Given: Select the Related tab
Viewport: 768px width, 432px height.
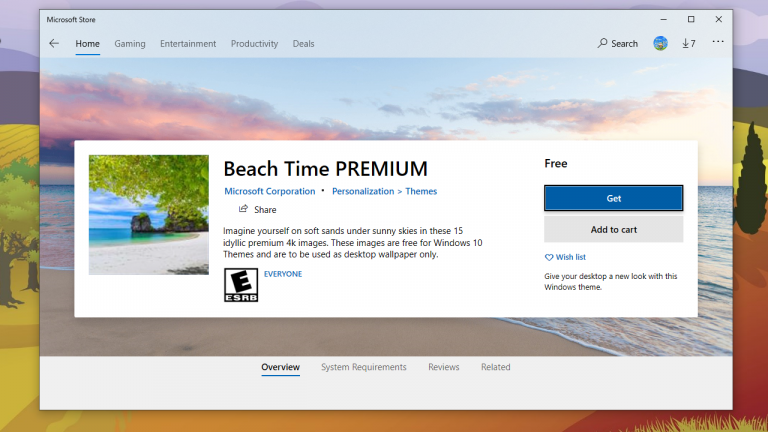Looking at the screenshot, I should pos(496,367).
